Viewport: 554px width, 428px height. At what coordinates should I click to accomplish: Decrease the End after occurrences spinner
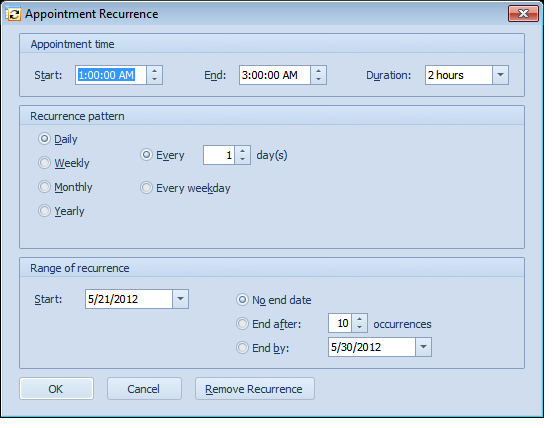(359, 327)
